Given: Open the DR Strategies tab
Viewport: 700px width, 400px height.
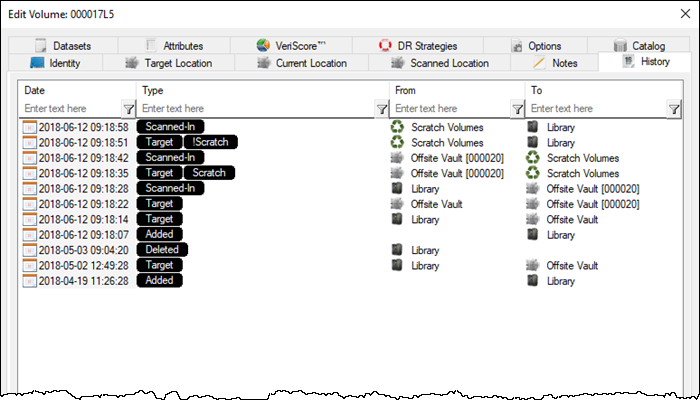Looking at the screenshot, I should [417, 46].
